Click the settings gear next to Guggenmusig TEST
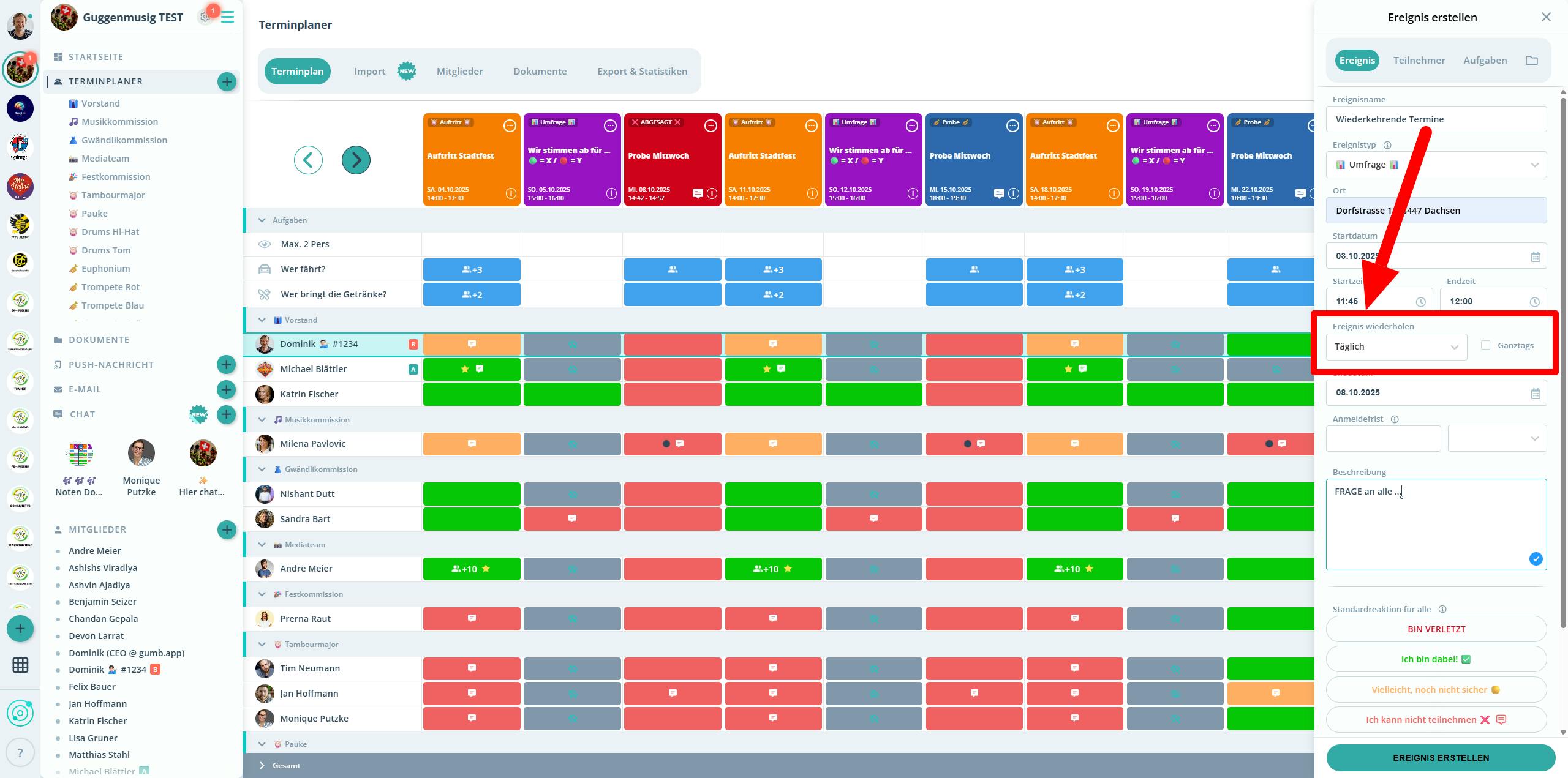1568x778 pixels. [x=205, y=17]
